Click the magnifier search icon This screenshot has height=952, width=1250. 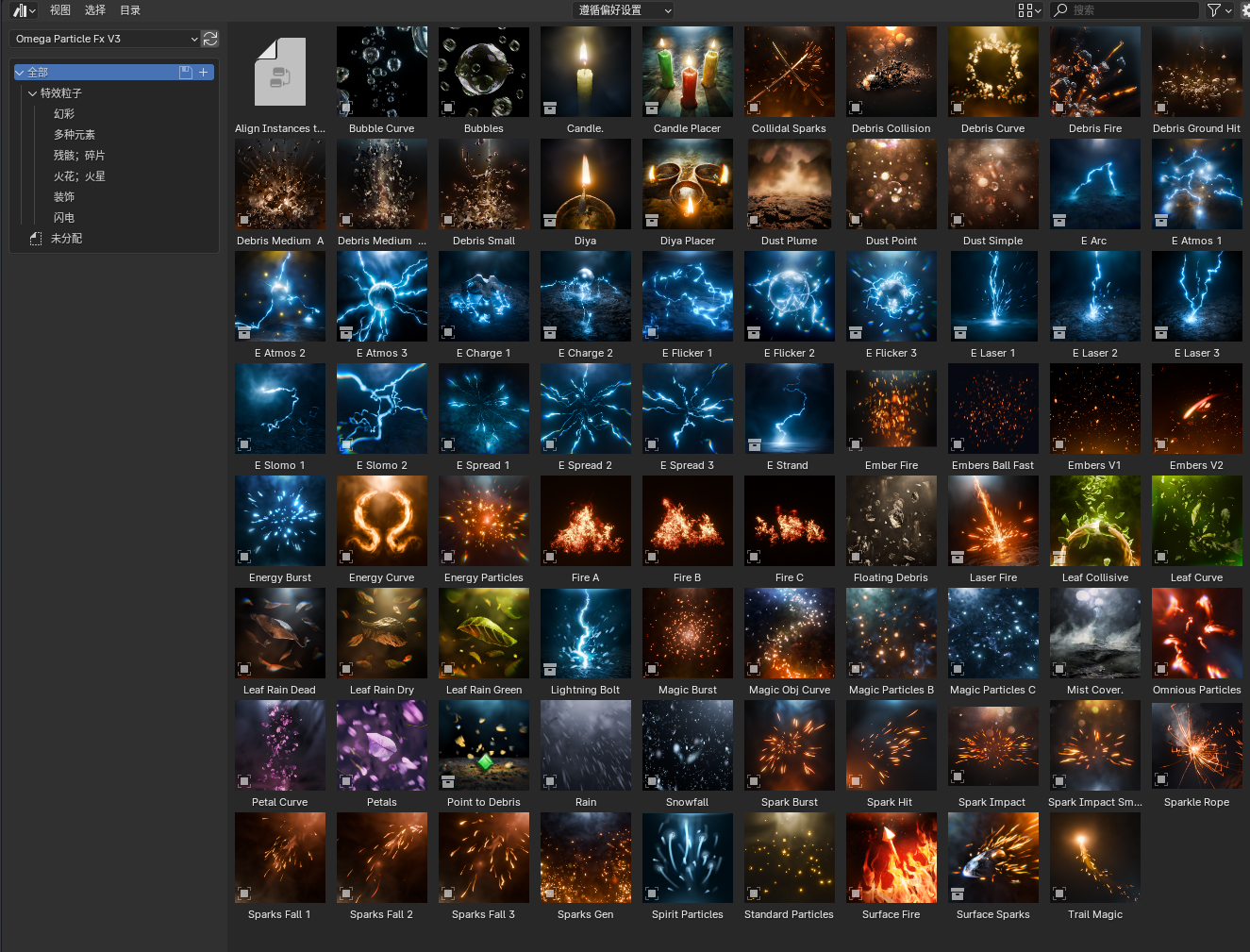[x=1061, y=10]
